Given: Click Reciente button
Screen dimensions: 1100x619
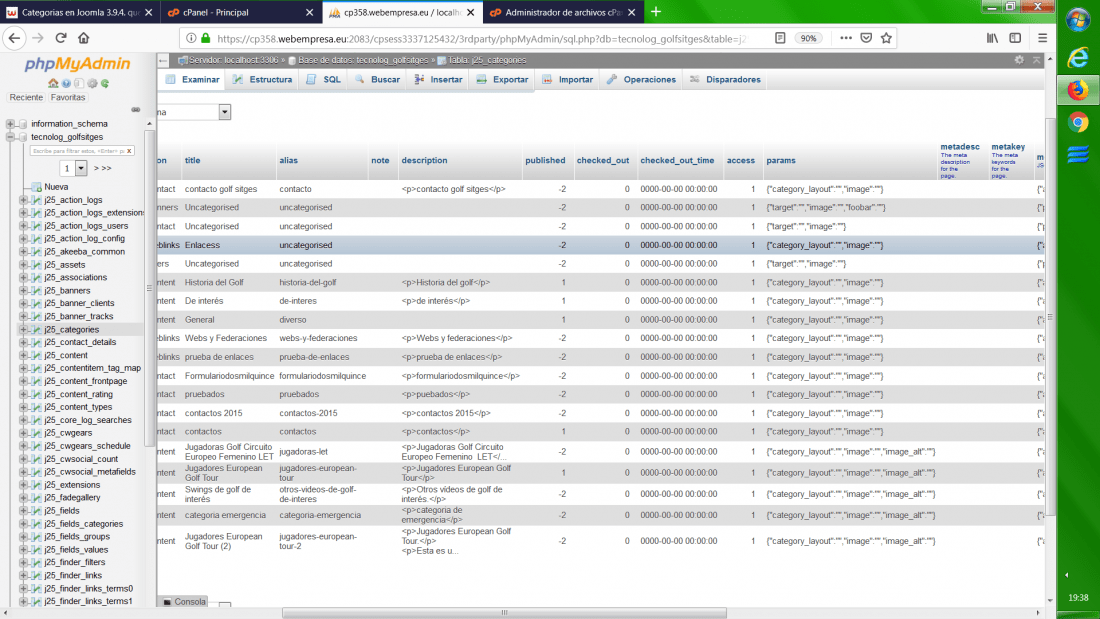Looking at the screenshot, I should click(x=26, y=98).
